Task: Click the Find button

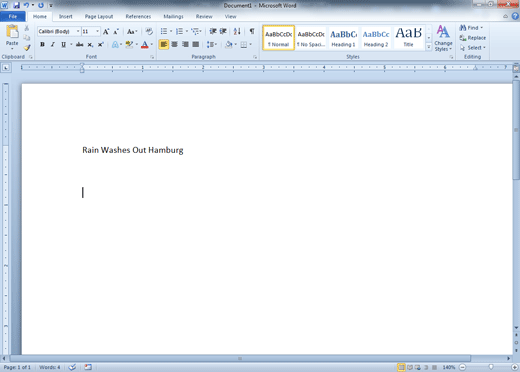Action: 471,28
